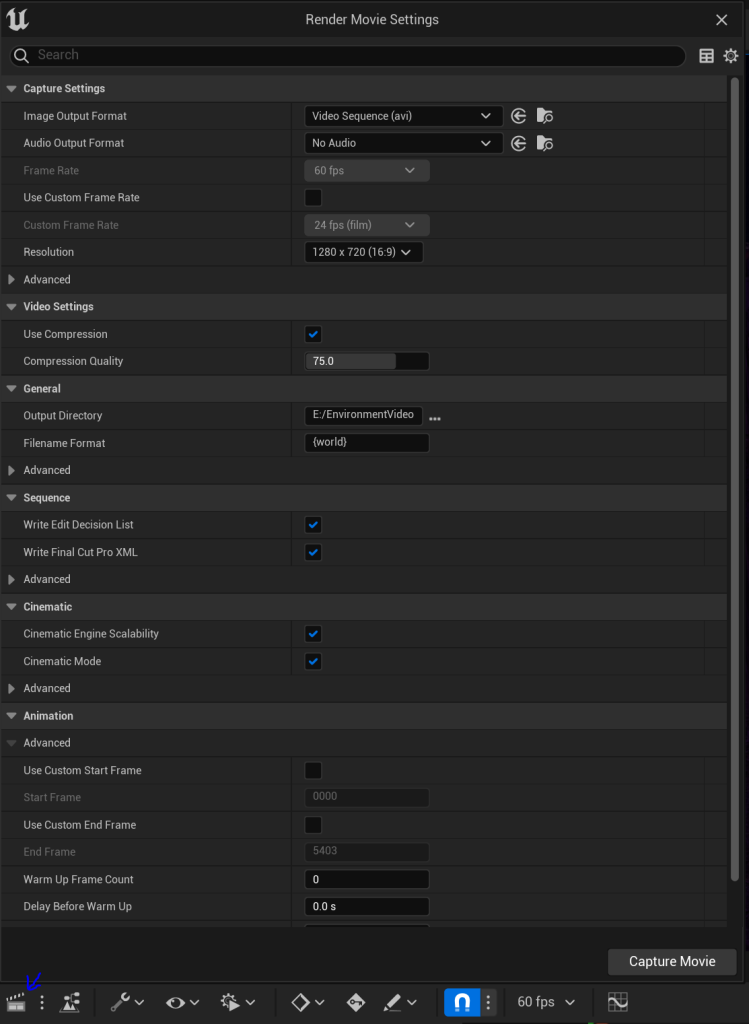The image size is (749, 1024).
Task: Click the Compression Quality slider
Action: pos(366,361)
